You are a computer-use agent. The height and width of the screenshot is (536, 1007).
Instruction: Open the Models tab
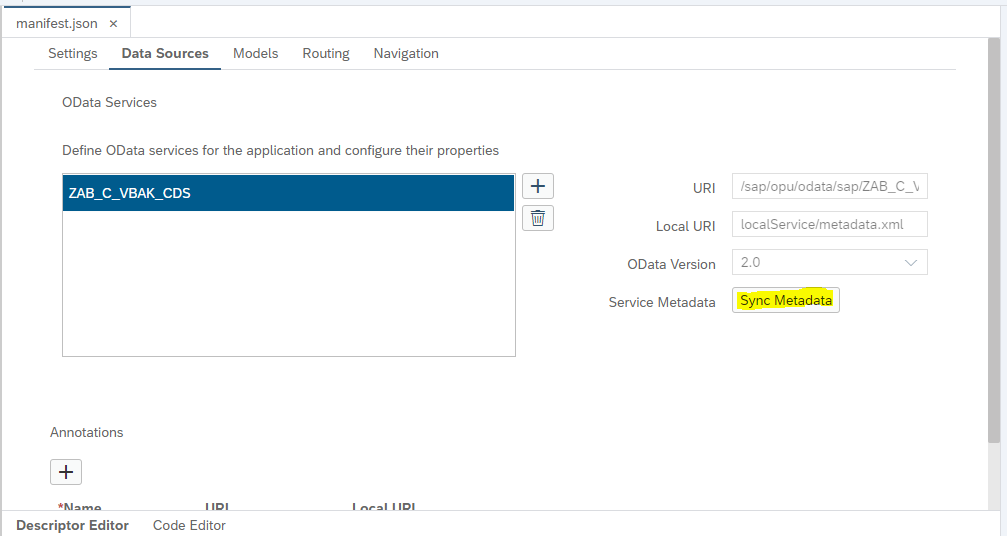point(256,53)
